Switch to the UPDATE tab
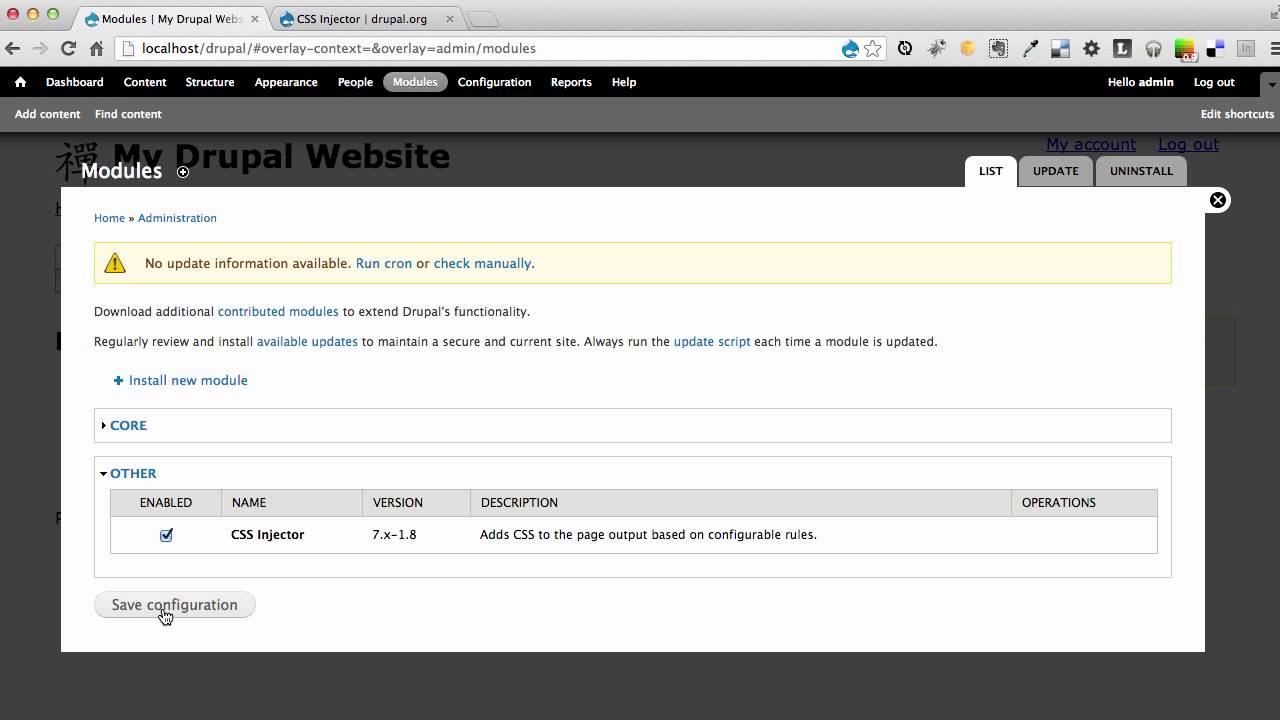 (1055, 171)
